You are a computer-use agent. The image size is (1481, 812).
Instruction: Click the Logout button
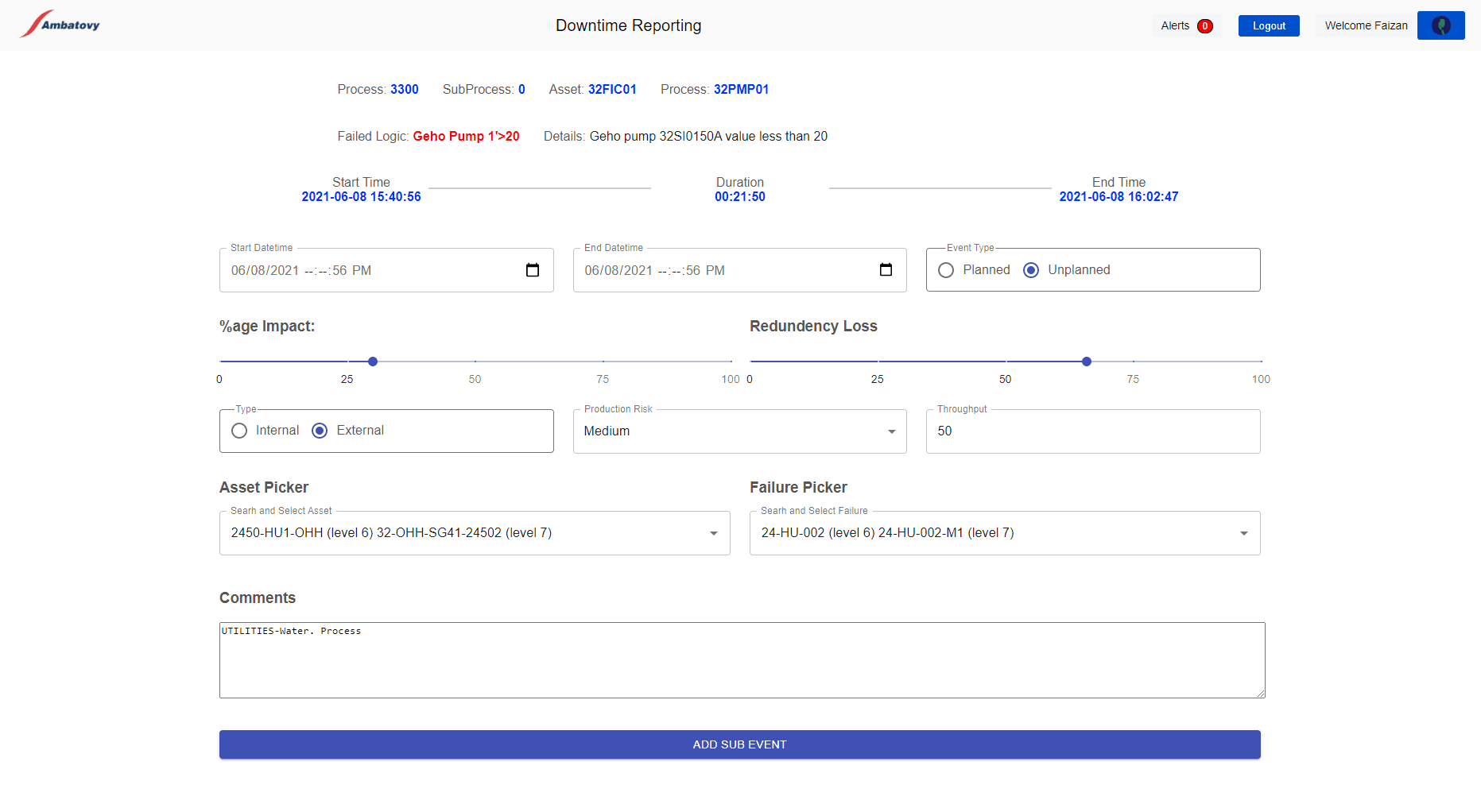click(x=1269, y=26)
